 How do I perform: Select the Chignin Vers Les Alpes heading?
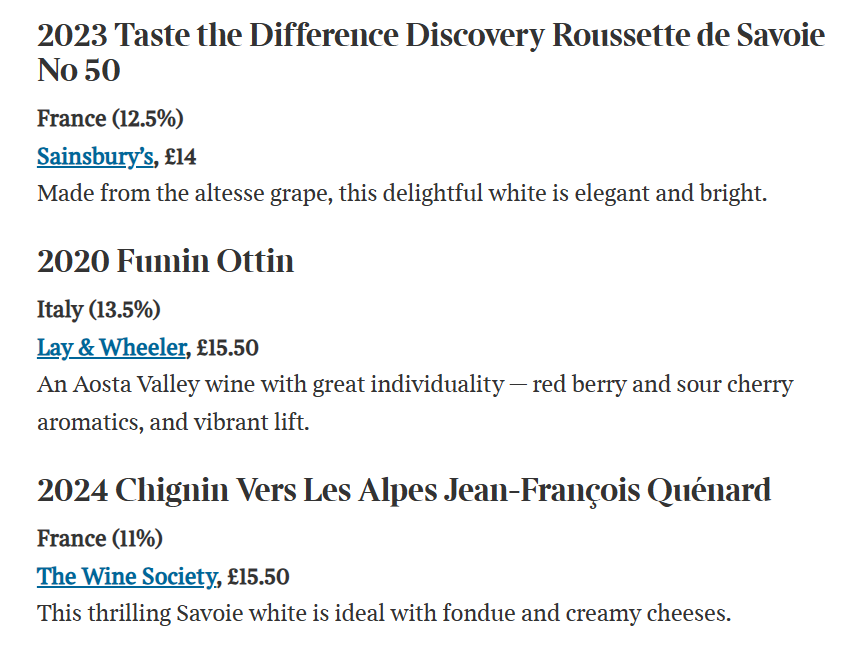click(404, 491)
